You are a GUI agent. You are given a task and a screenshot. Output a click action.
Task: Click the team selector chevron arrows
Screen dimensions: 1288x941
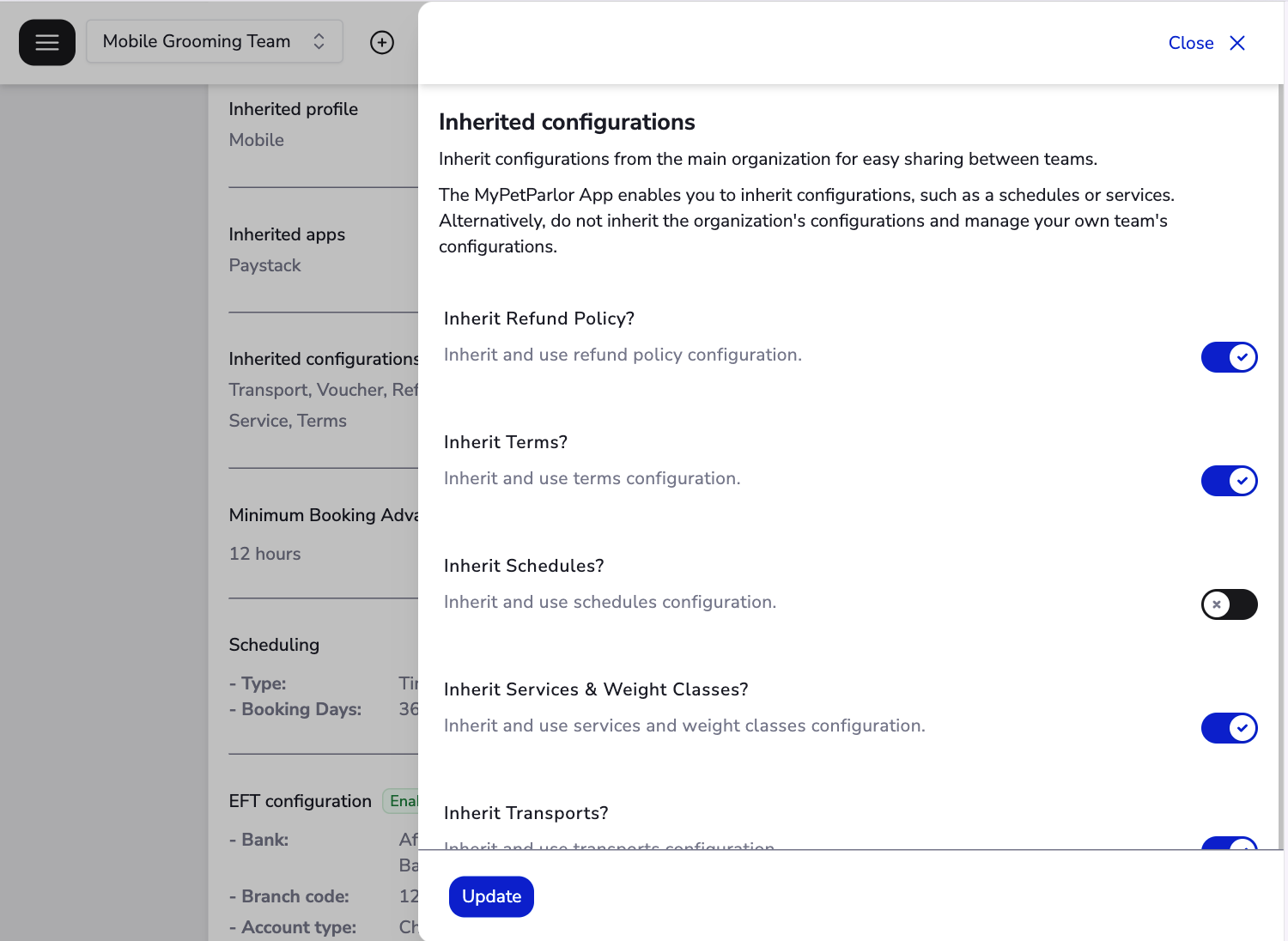(x=318, y=40)
